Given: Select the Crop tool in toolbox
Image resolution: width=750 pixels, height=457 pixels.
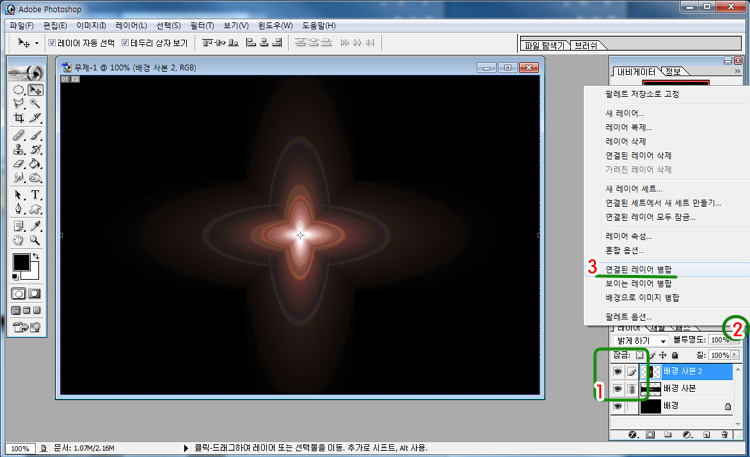Looking at the screenshot, I should [x=18, y=118].
